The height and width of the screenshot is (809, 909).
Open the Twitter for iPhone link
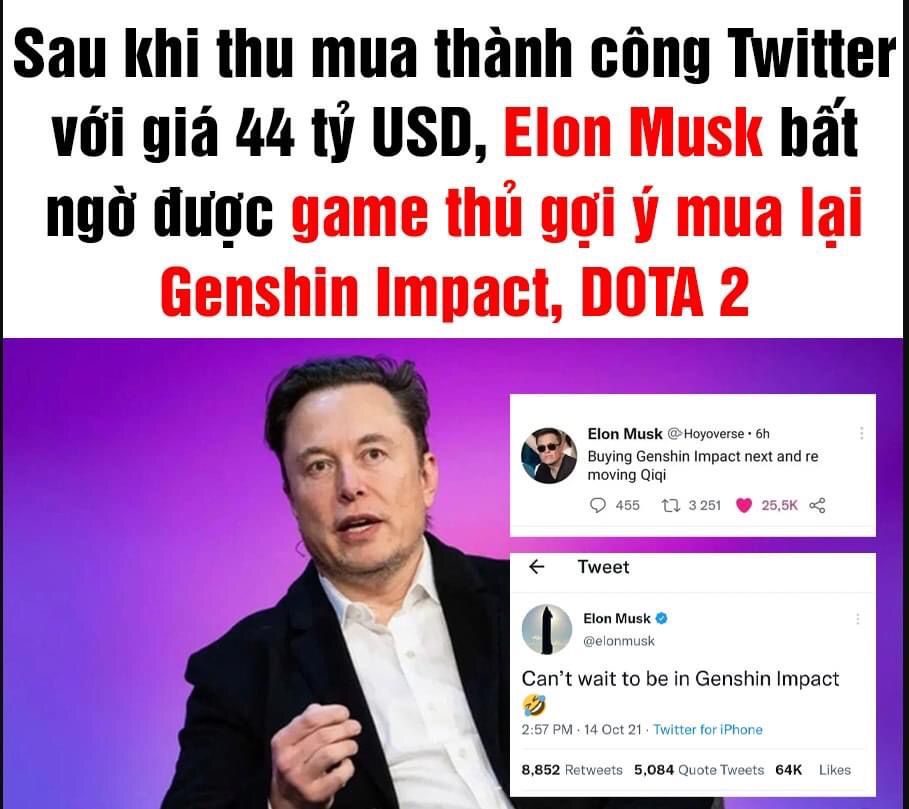(x=707, y=730)
